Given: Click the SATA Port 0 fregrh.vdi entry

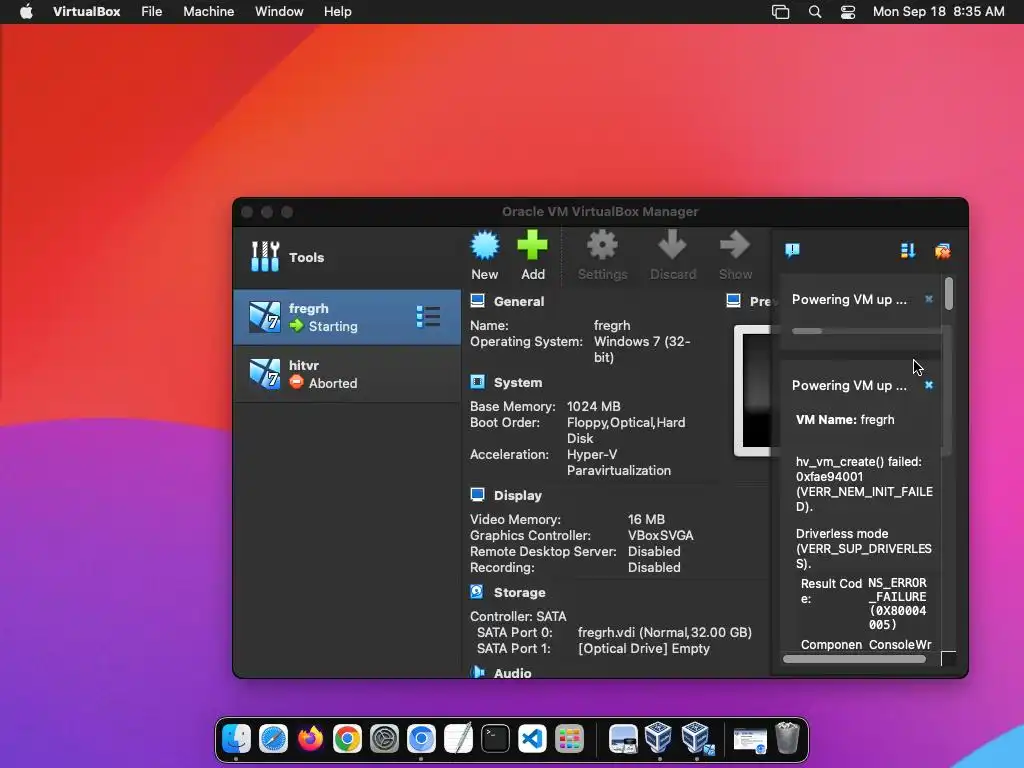Looking at the screenshot, I should click(665, 632).
